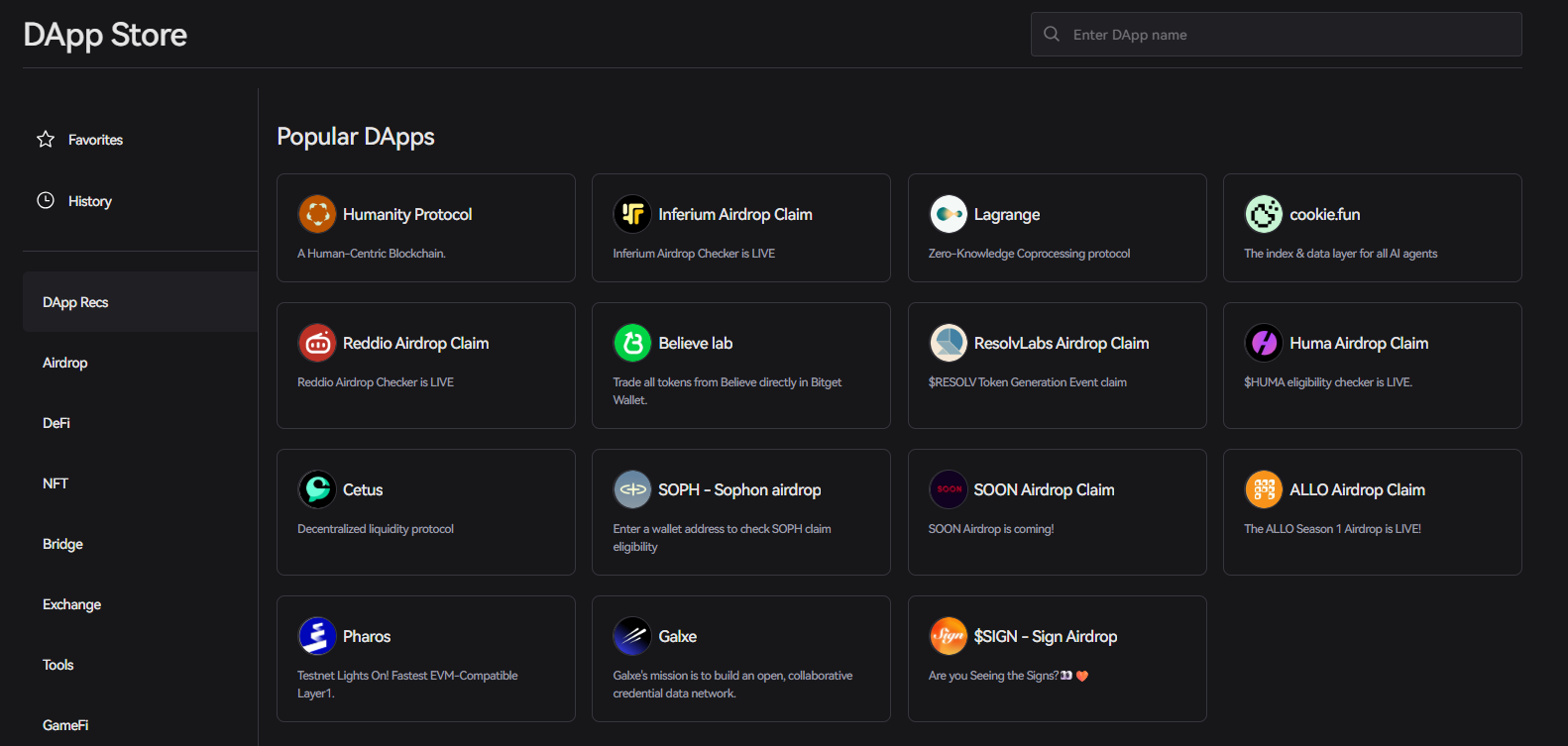Screen dimensions: 1568x746
Task: Open History with the clock icon
Action: 46,201
